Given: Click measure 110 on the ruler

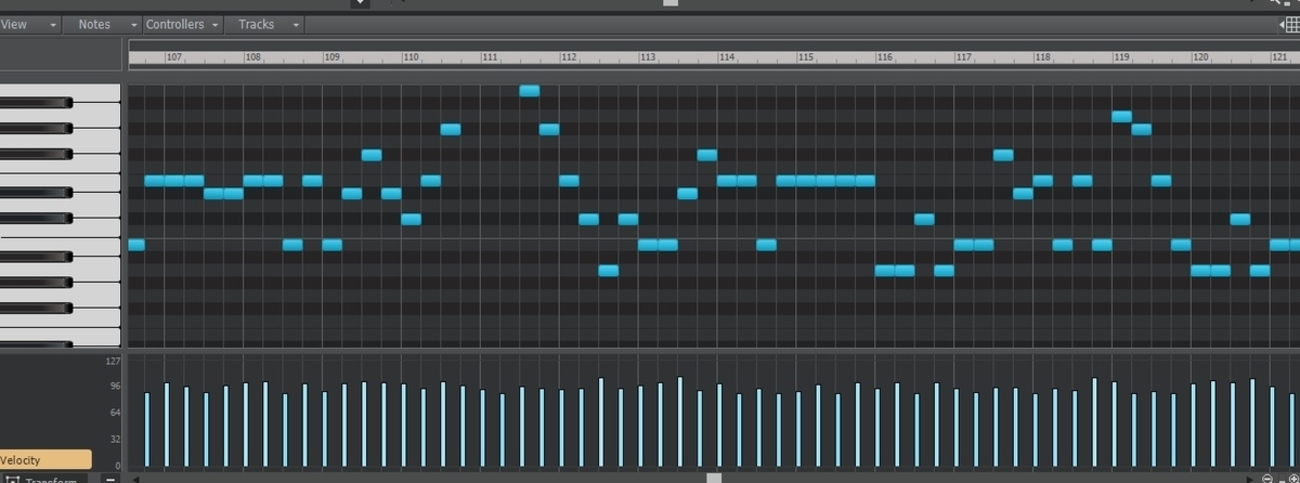Looking at the screenshot, I should tap(411, 57).
